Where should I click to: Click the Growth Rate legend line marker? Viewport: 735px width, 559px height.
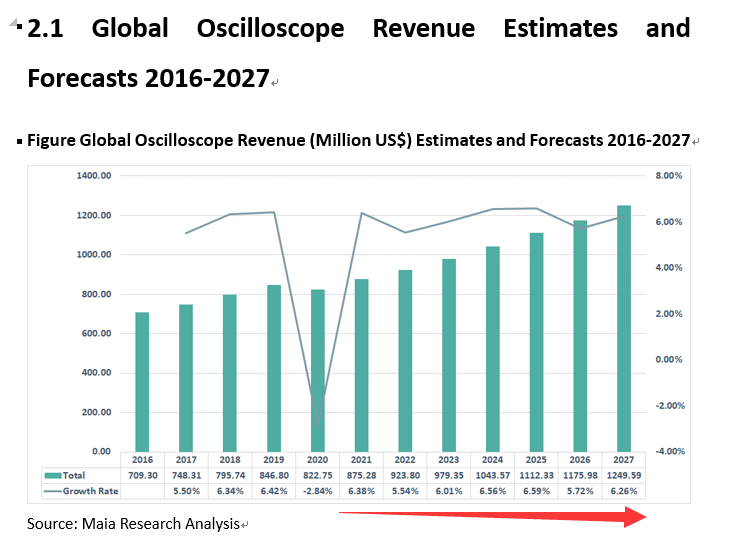click(52, 491)
